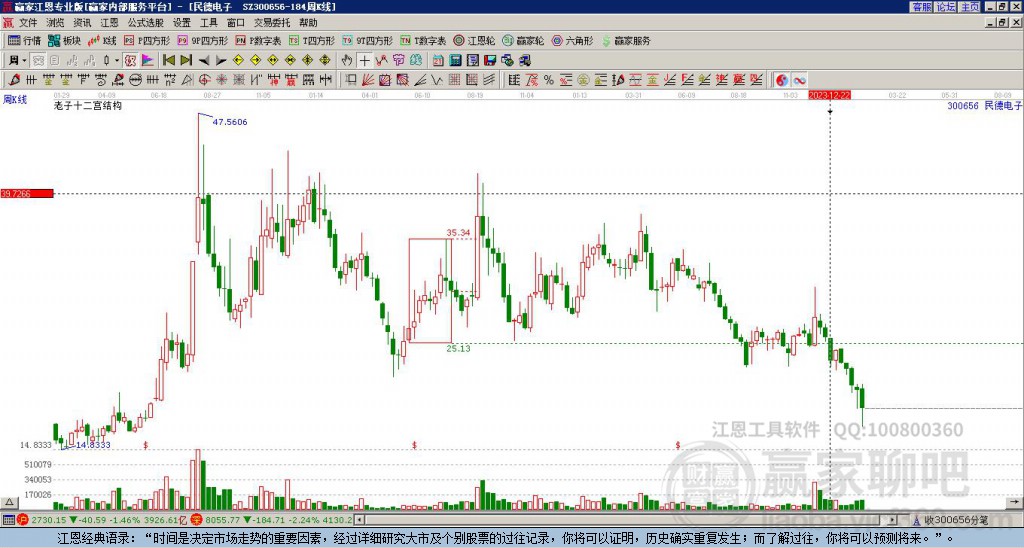1024x548 pixels.
Task: Click the blue infinity symbol icon
Action: tap(799, 80)
